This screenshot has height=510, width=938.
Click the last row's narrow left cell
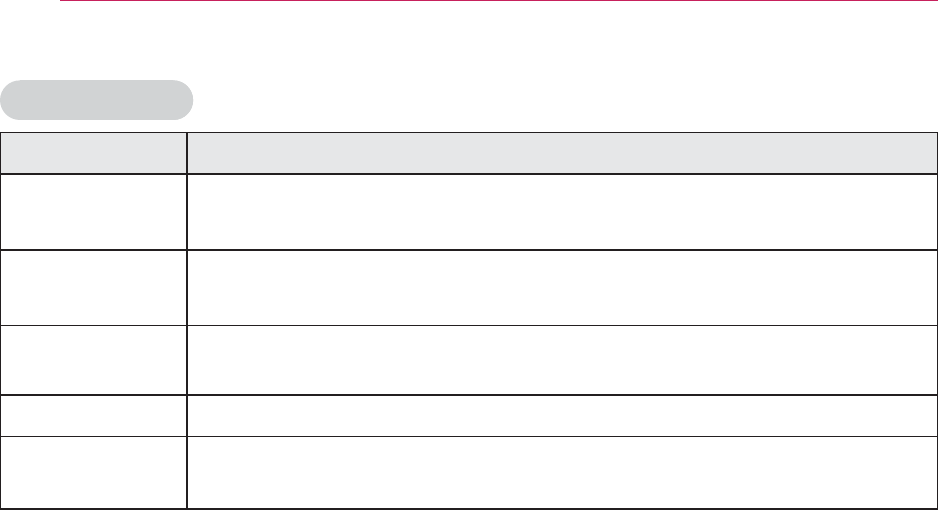tap(93, 472)
